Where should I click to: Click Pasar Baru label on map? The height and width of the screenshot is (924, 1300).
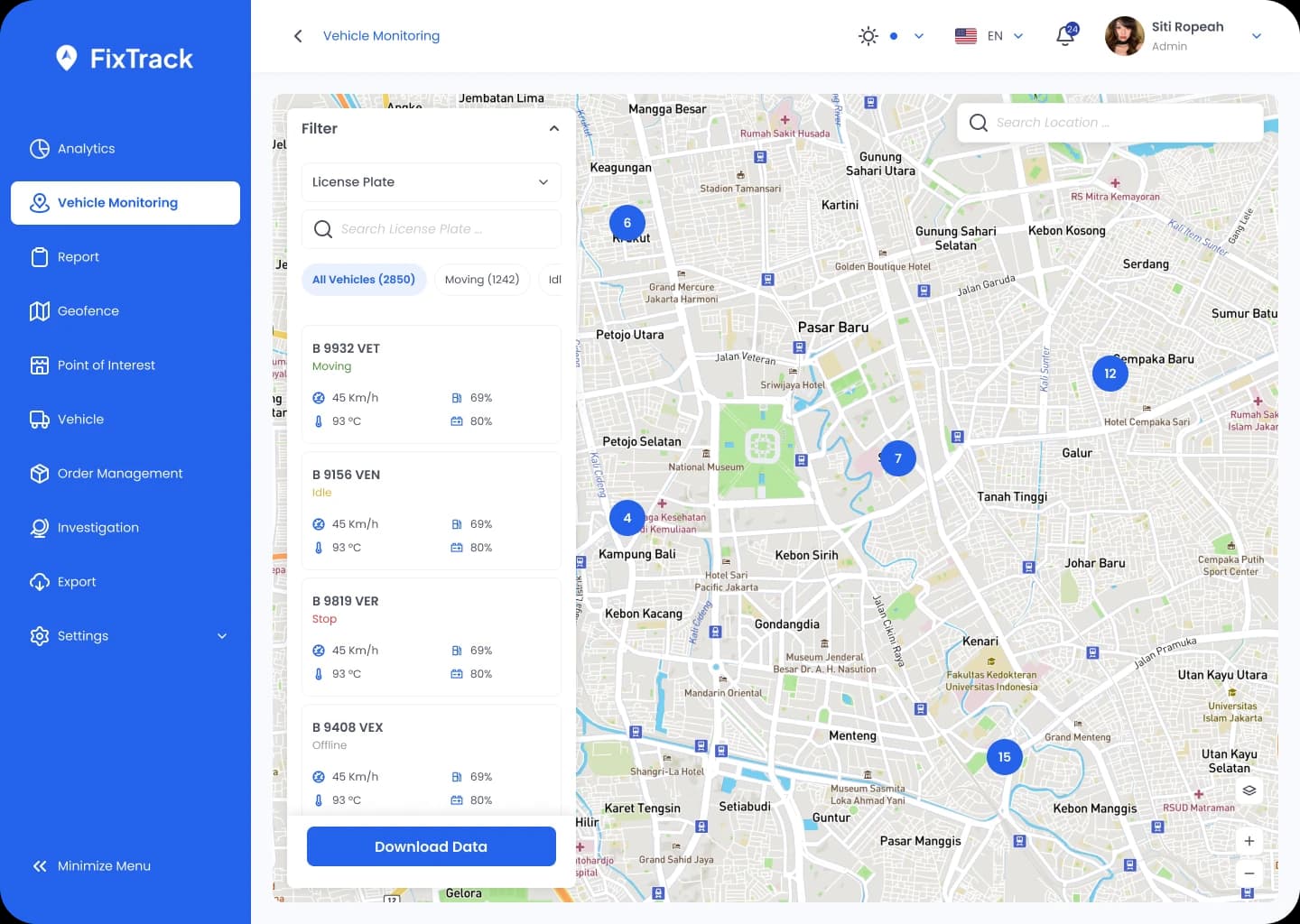point(833,328)
